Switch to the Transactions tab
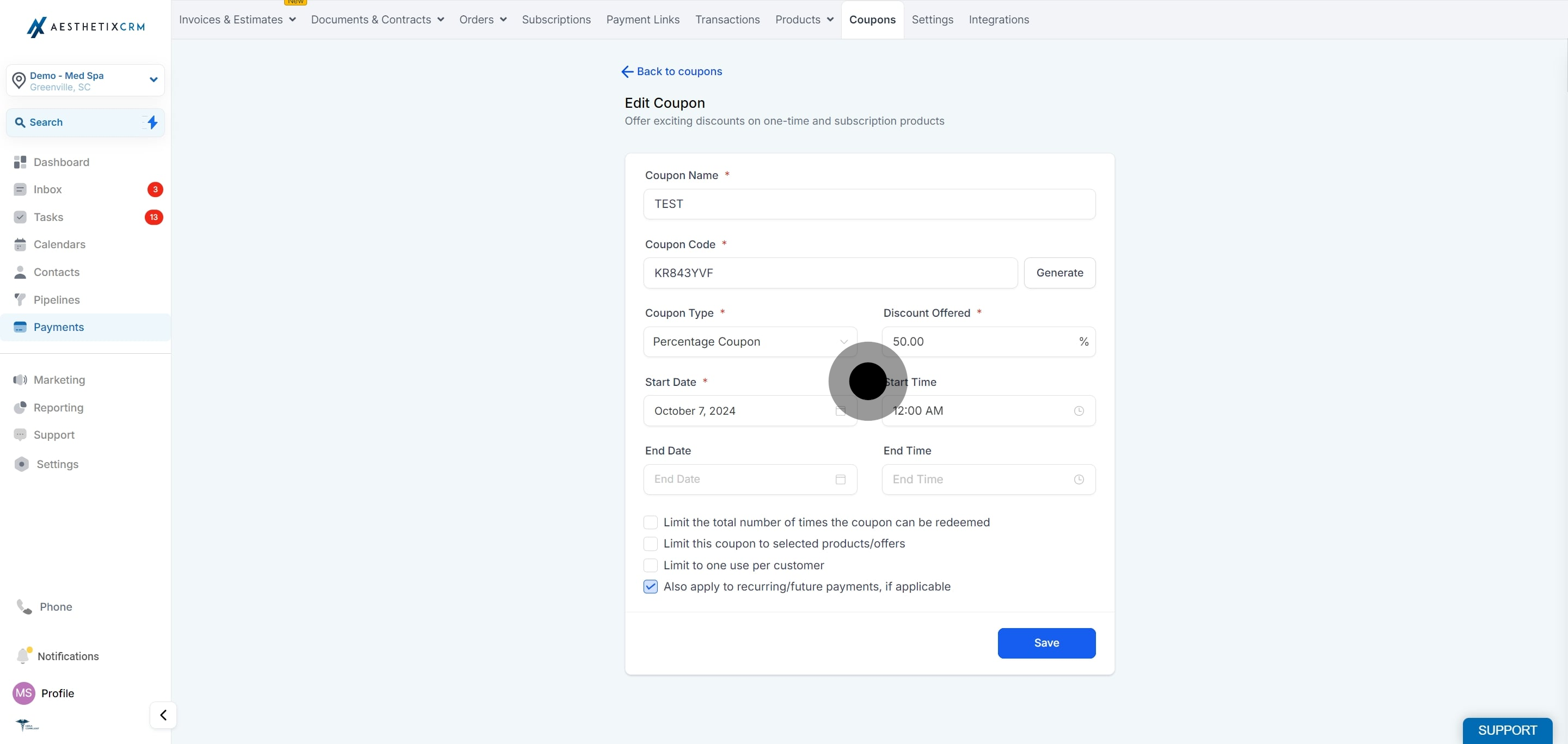 coord(727,20)
